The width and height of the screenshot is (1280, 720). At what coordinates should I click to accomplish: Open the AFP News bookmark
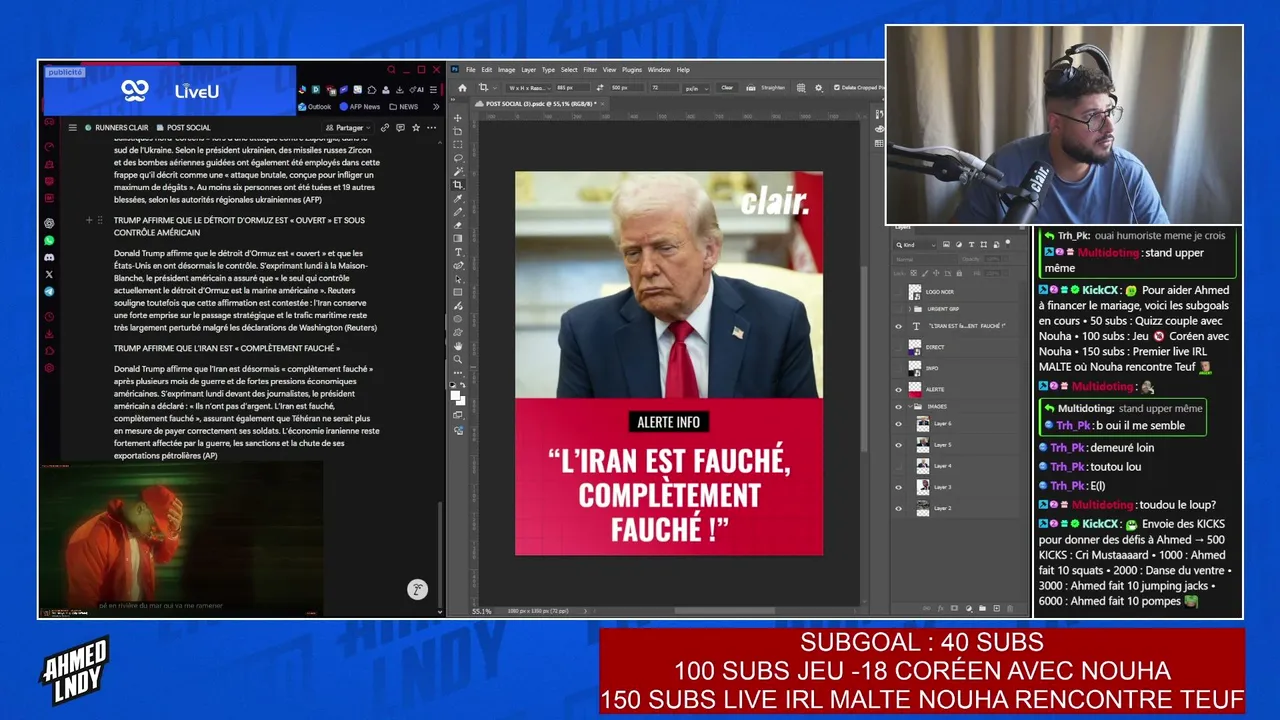coord(360,107)
